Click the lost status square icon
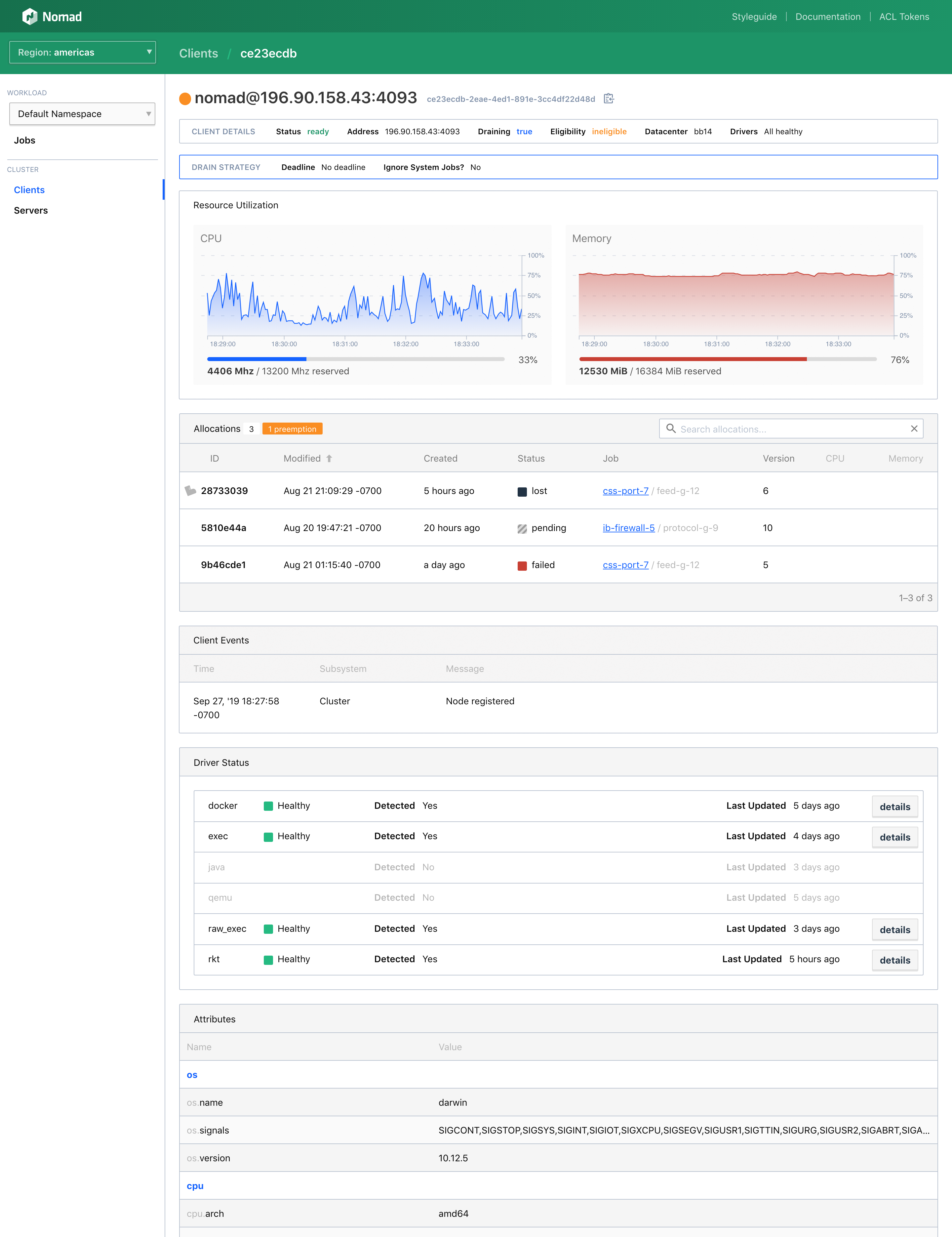This screenshot has height=1237, width=952. point(522,491)
